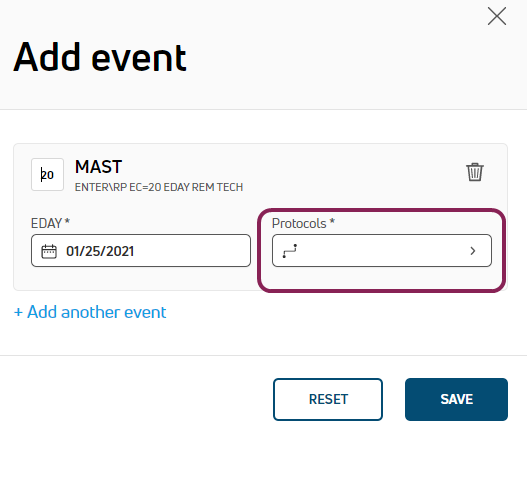The height and width of the screenshot is (490, 527).
Task: Click the Protocols required field label
Action: pos(303,223)
